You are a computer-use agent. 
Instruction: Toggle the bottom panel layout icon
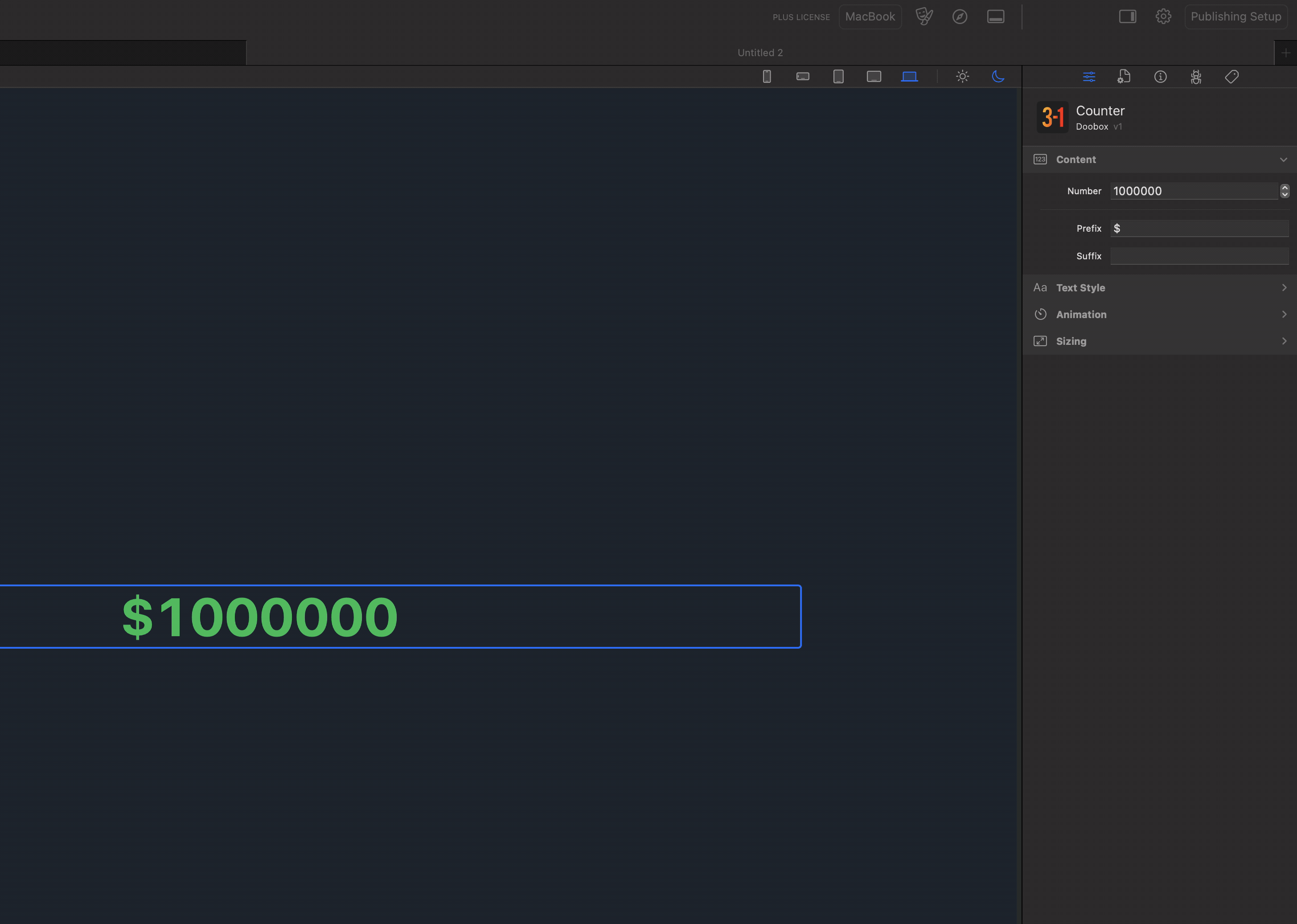click(x=995, y=16)
